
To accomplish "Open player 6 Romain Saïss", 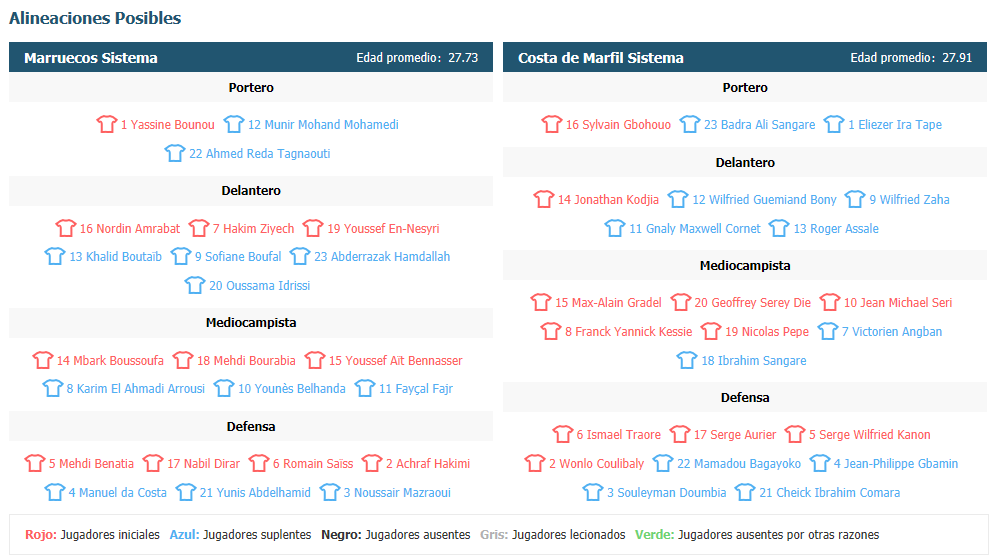I will [x=313, y=464].
